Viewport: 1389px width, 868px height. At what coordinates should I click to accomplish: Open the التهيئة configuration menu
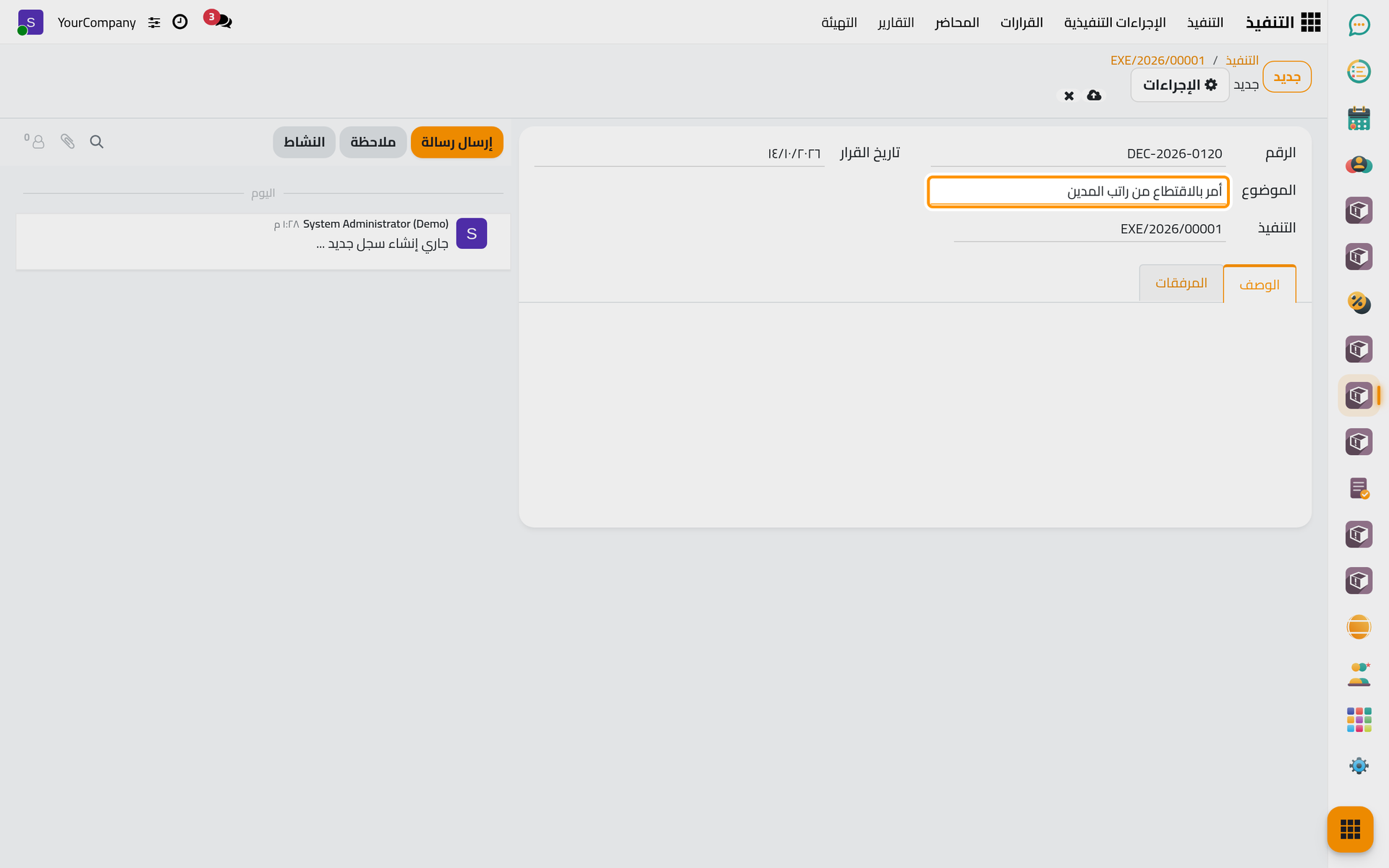click(839, 22)
